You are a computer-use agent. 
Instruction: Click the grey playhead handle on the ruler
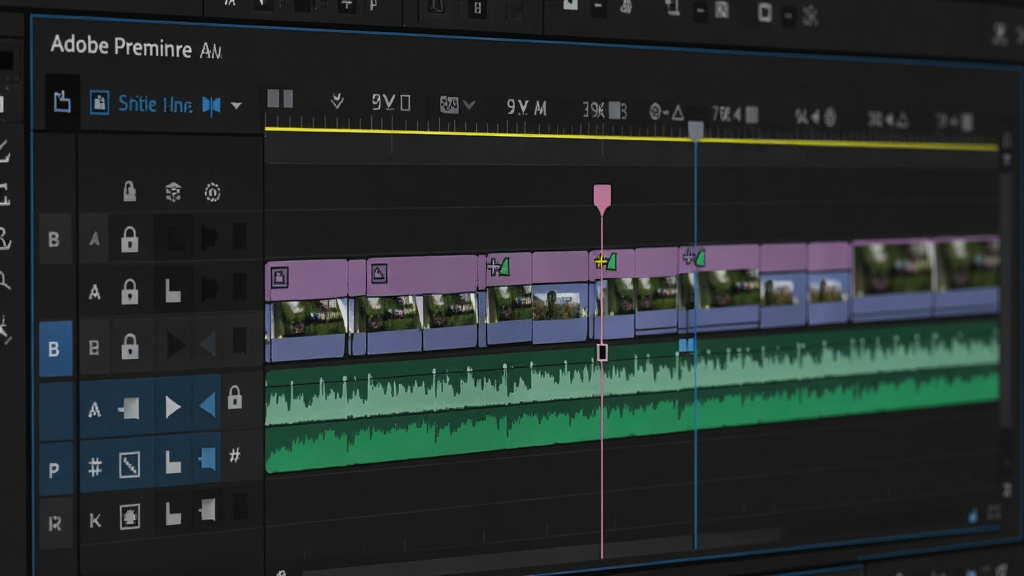pos(696,130)
